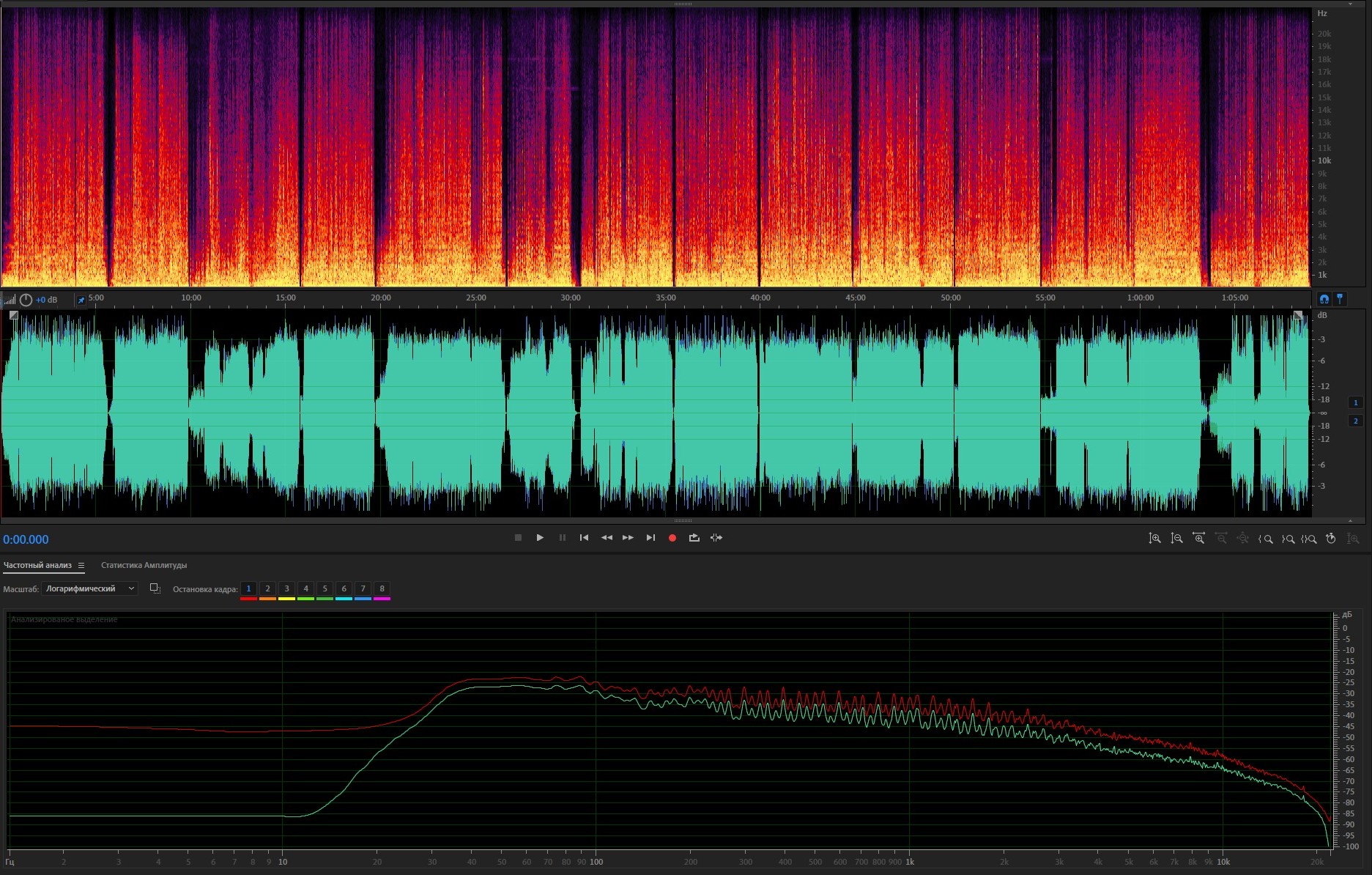This screenshot has height=875, width=1372.
Task: Toggle loop playback icon
Action: (x=694, y=538)
